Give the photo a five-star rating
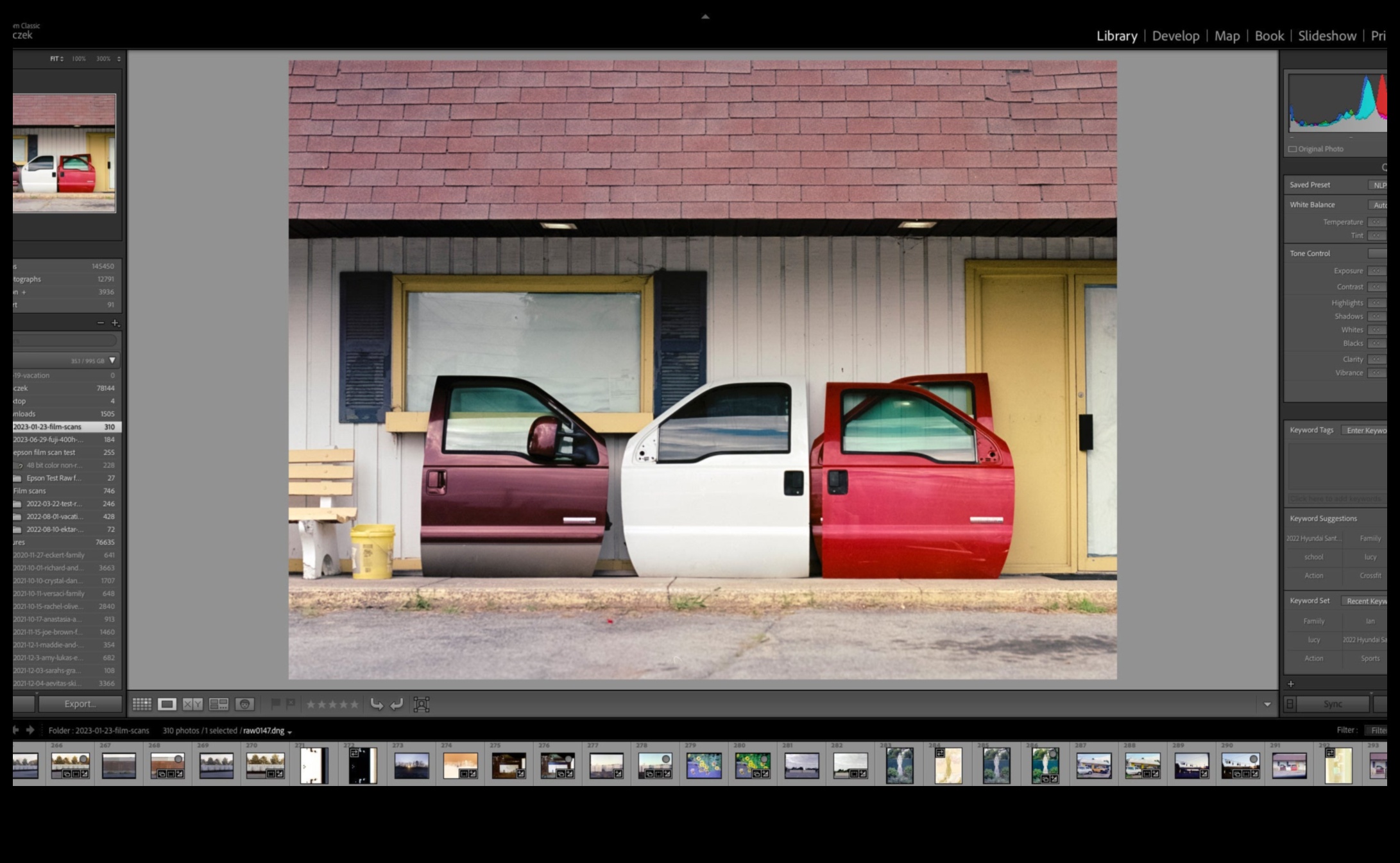This screenshot has width=1400, height=863. point(354,703)
